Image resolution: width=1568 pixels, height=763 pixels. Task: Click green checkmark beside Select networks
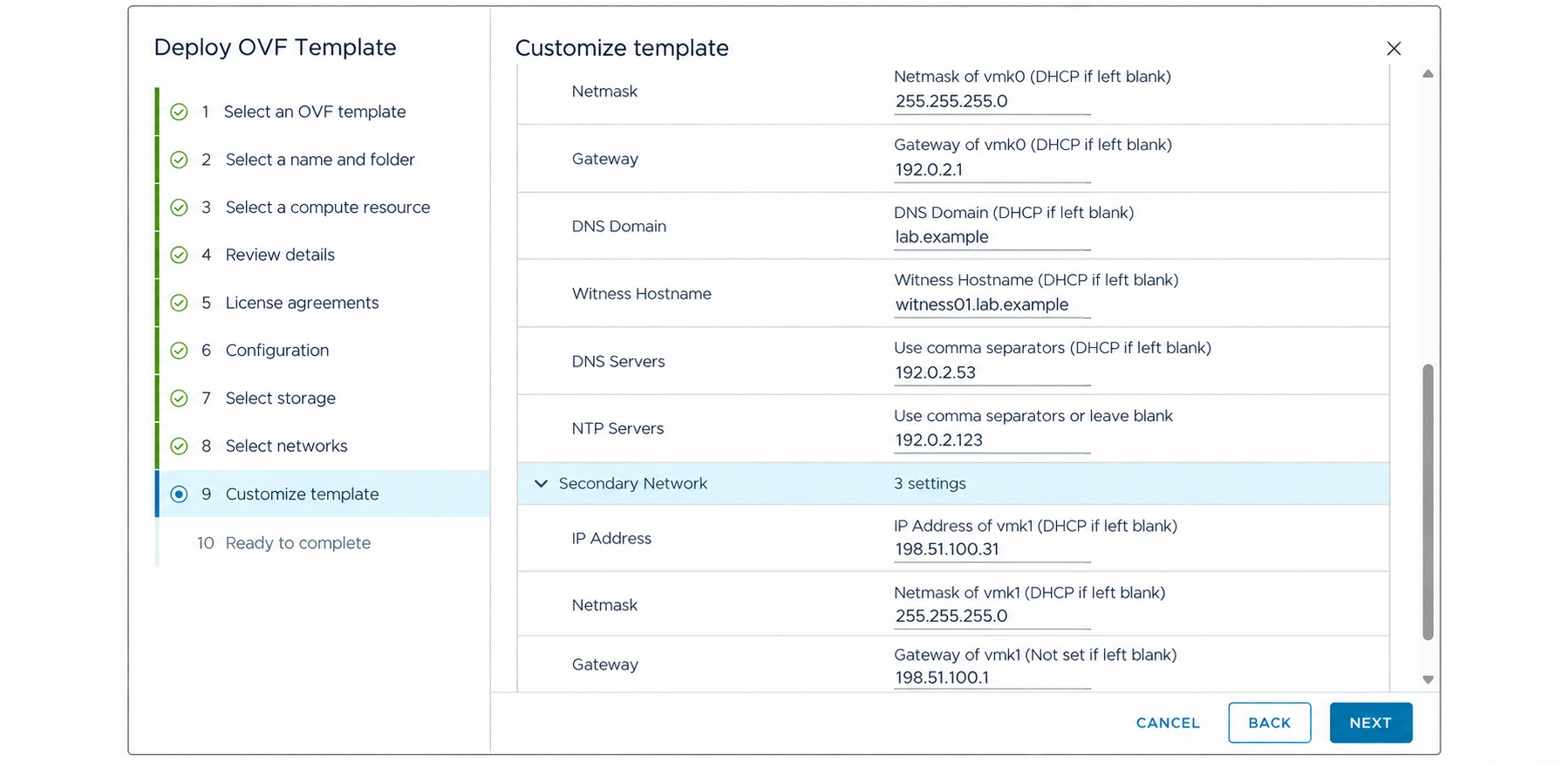click(x=179, y=446)
